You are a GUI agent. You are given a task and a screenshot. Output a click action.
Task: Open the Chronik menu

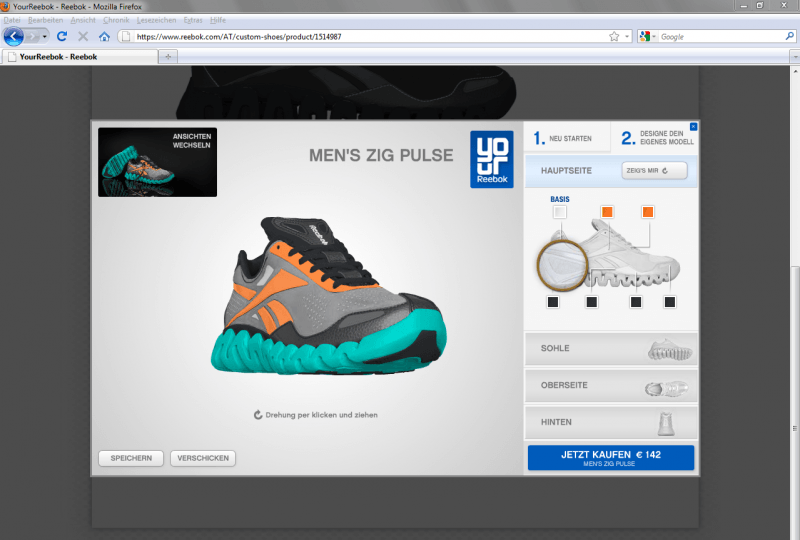[x=116, y=20]
